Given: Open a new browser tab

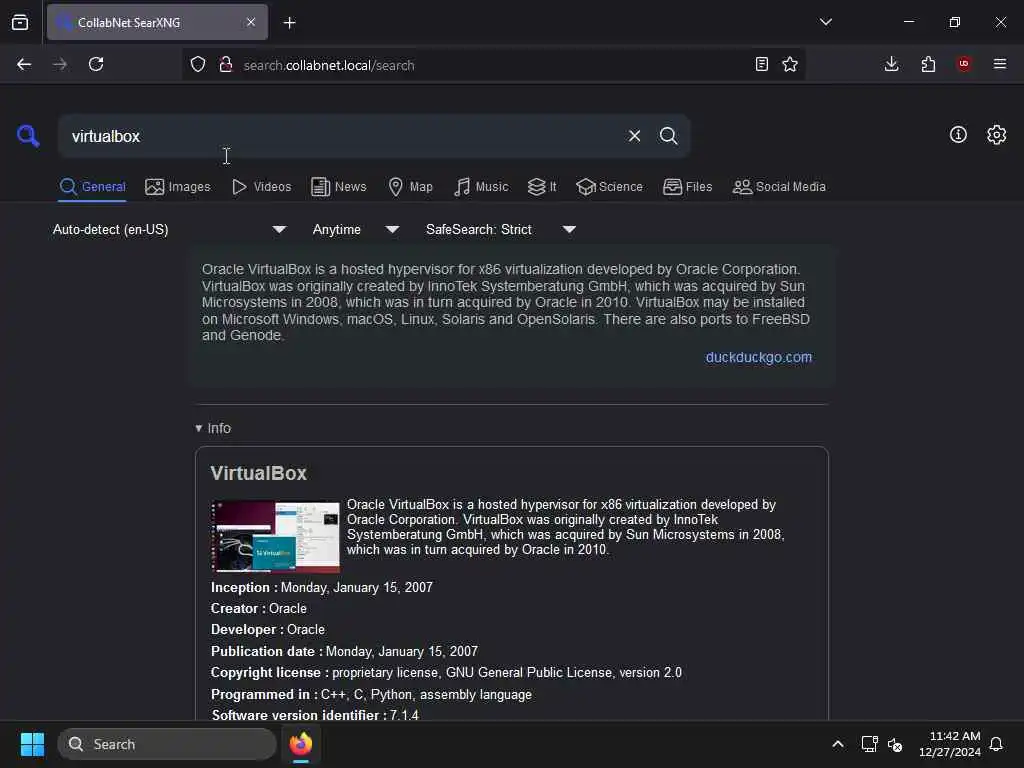Looking at the screenshot, I should [x=289, y=23].
